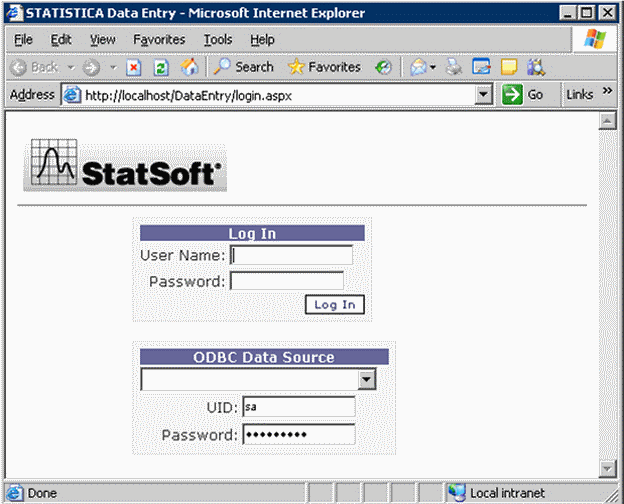Click the Local intranet zone icon
Screen dimensions: 624x504
pos(457,493)
